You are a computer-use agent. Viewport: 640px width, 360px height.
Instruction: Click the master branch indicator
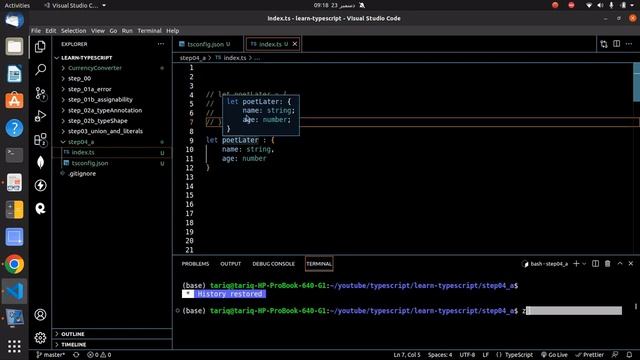[x=51, y=355]
